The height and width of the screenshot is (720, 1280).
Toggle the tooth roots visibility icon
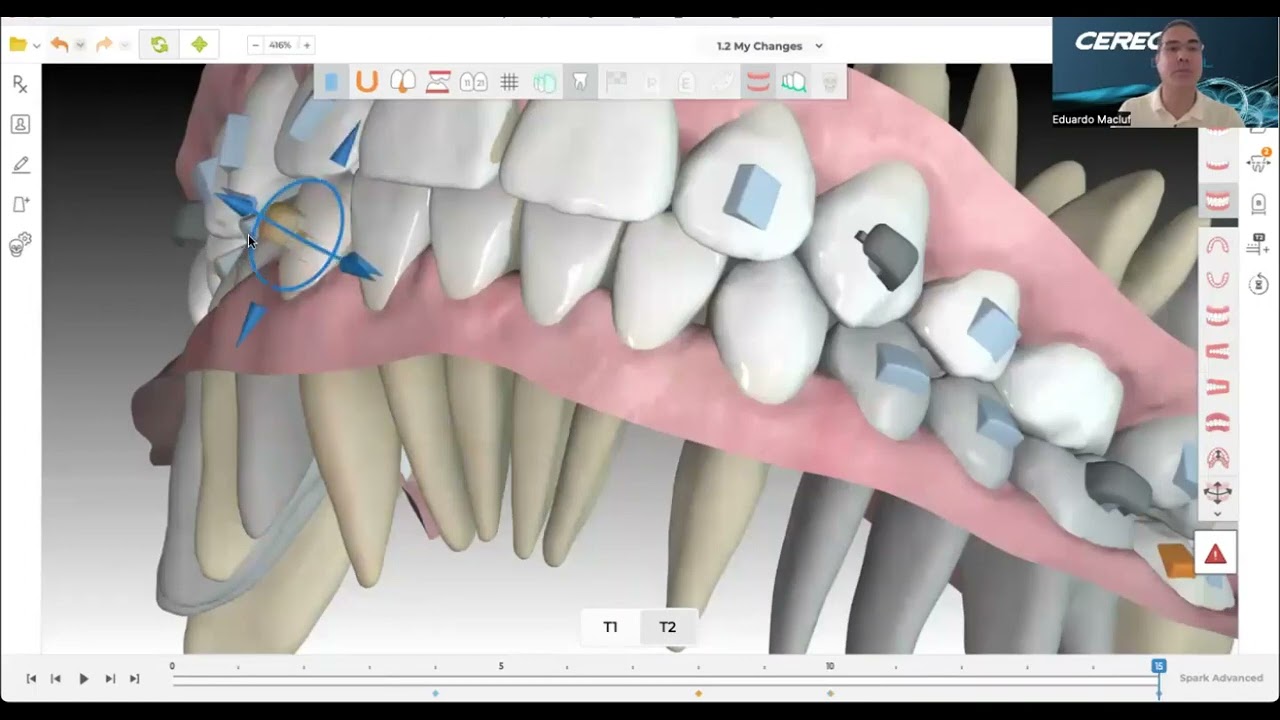580,82
